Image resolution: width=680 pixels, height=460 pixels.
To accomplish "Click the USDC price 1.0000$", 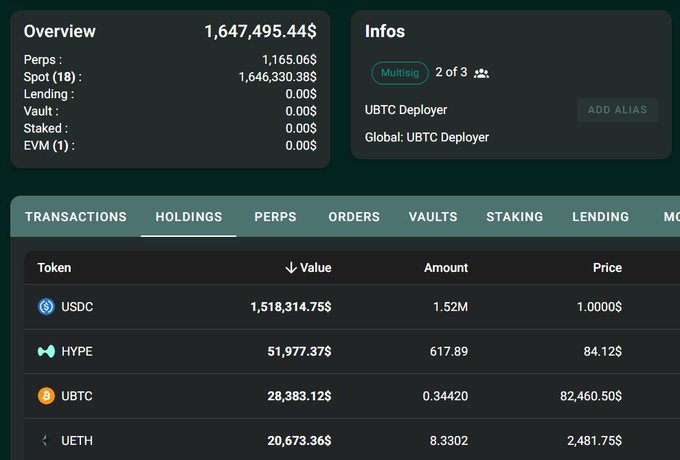I will 599,307.
